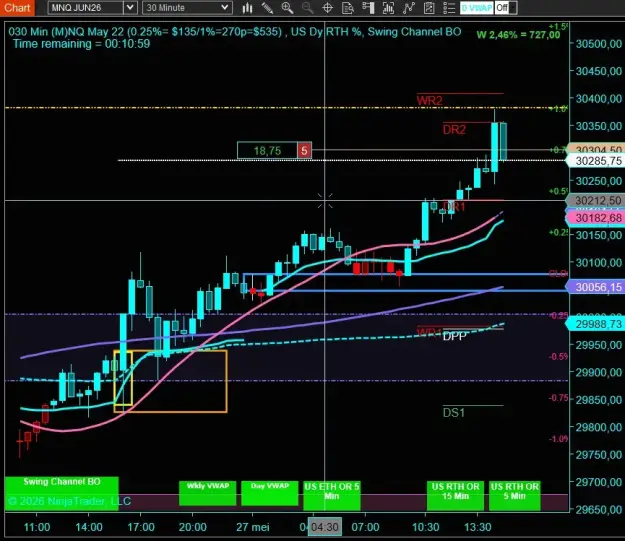Open the 30 Minute interval dropdown

coord(225,8)
